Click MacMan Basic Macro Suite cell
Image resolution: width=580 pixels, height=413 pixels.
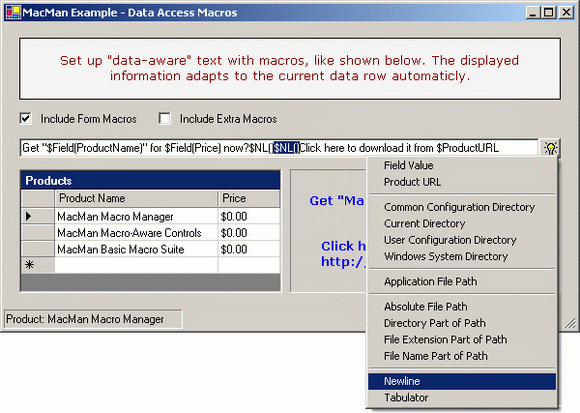click(x=136, y=249)
